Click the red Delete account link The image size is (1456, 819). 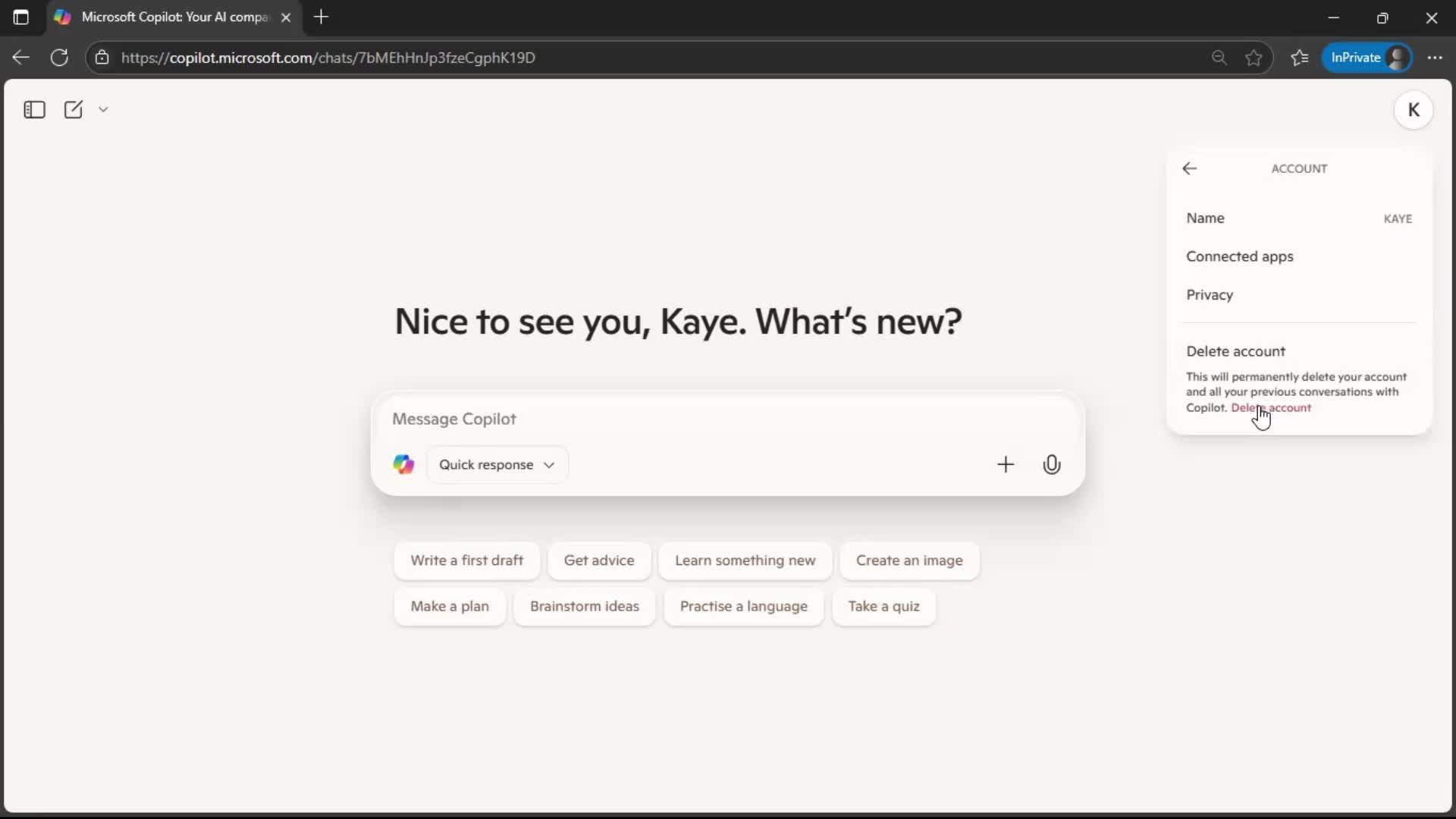(1271, 408)
